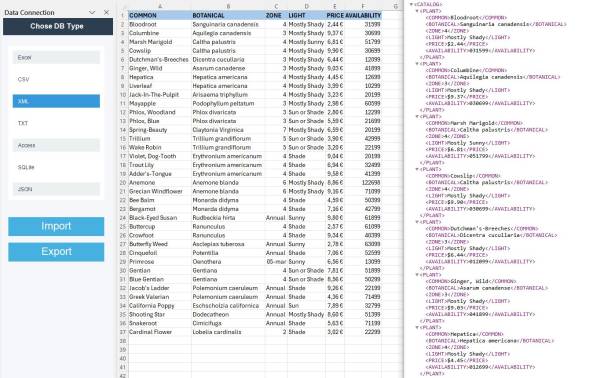Image resolution: width=600 pixels, height=378 pixels.
Task: Collapse the PLANT node containing Hepatica
Action: pyautogui.click(x=417, y=327)
